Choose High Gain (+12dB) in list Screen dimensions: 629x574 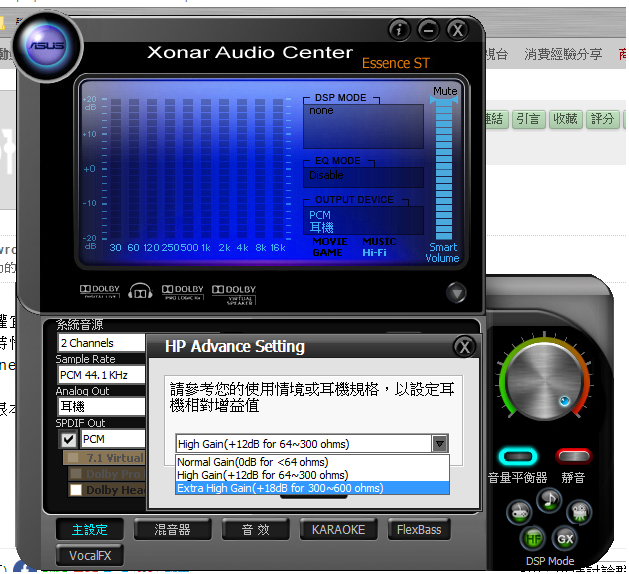point(312,475)
